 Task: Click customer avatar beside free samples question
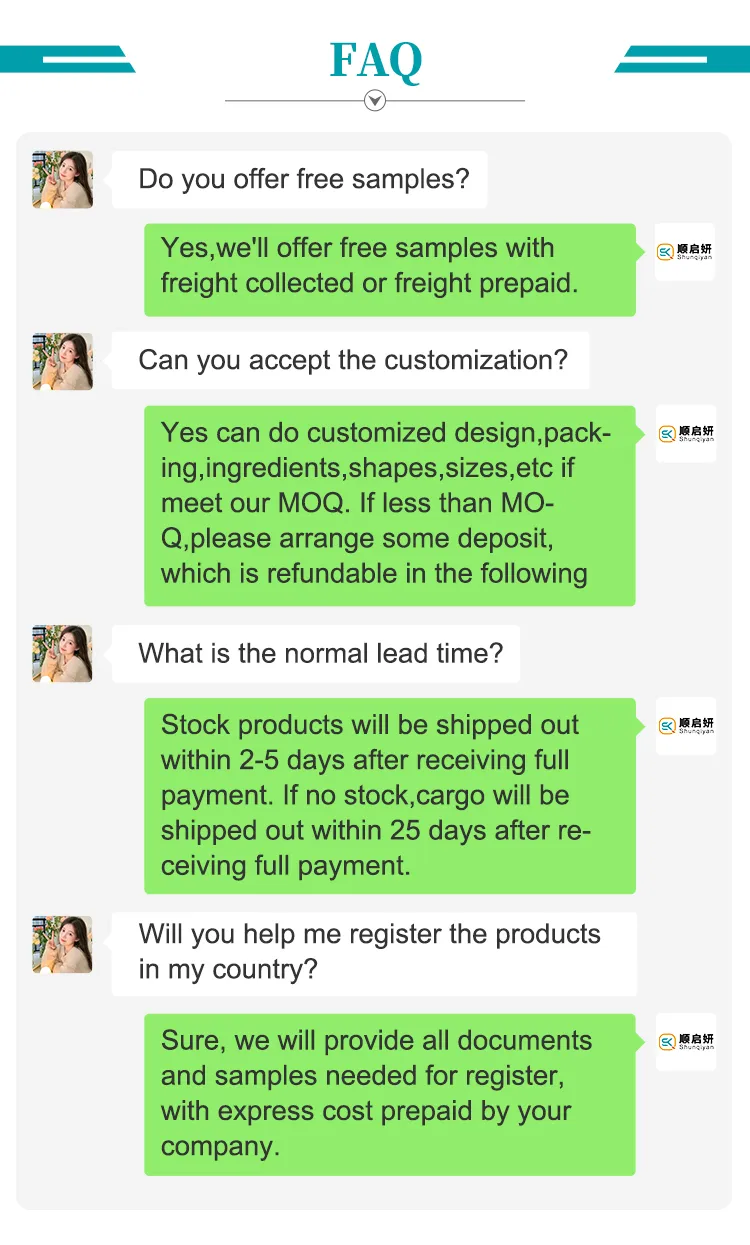(62, 180)
